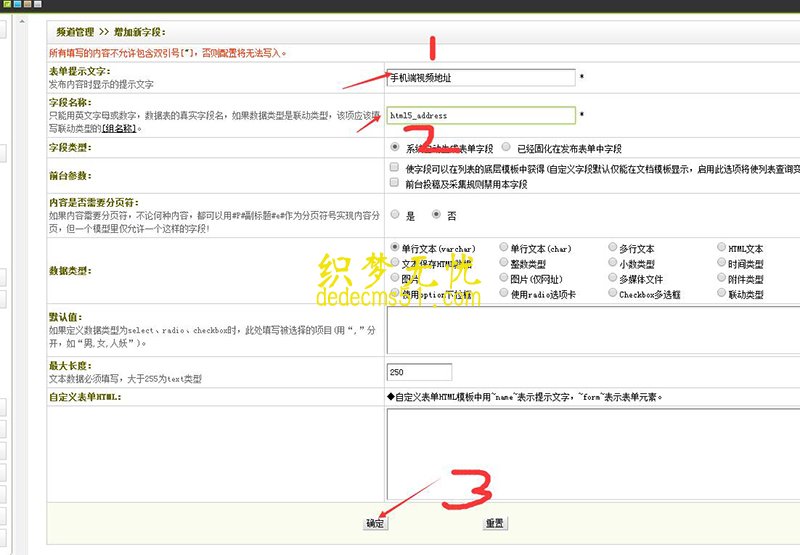Click the 表单提示文字 label
The height and width of the screenshot is (555, 800).
pos(80,71)
